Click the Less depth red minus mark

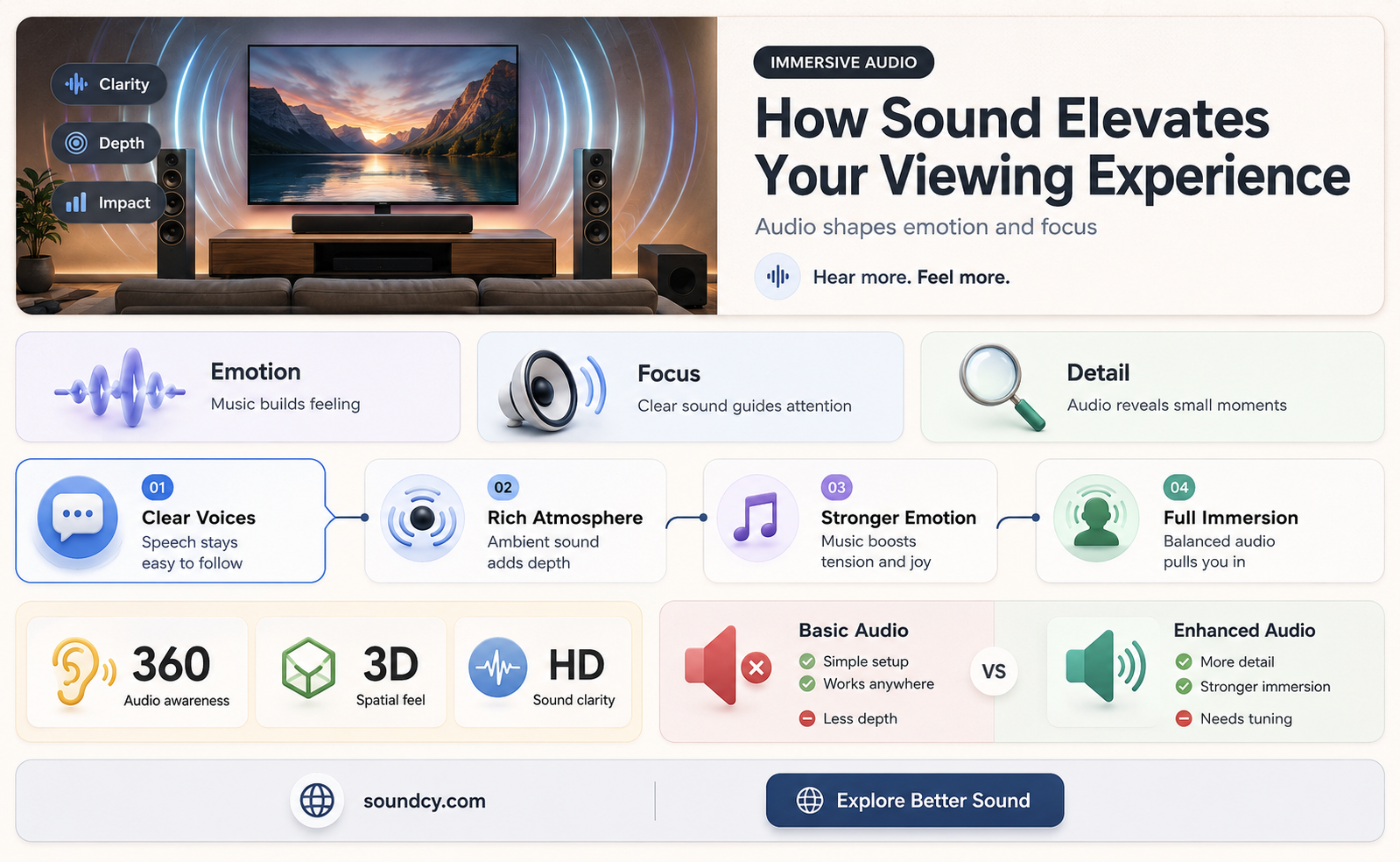click(807, 718)
